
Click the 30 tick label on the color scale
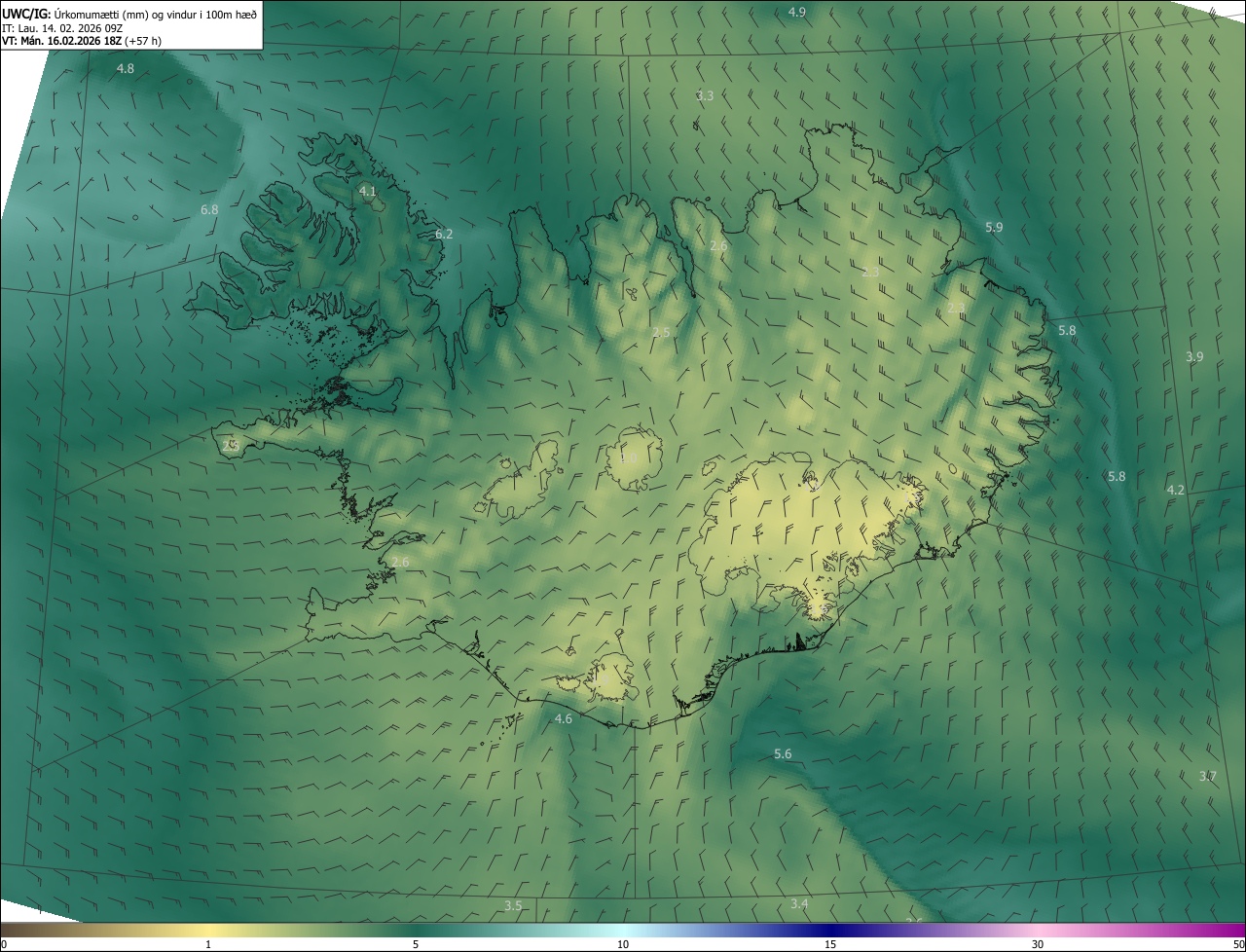coord(1038,944)
